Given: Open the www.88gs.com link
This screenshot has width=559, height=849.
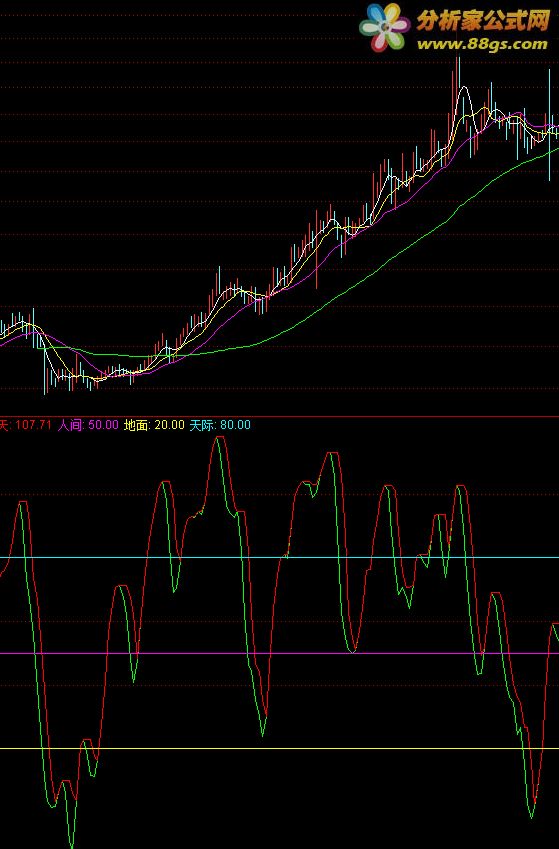Looking at the screenshot, I should point(482,44).
